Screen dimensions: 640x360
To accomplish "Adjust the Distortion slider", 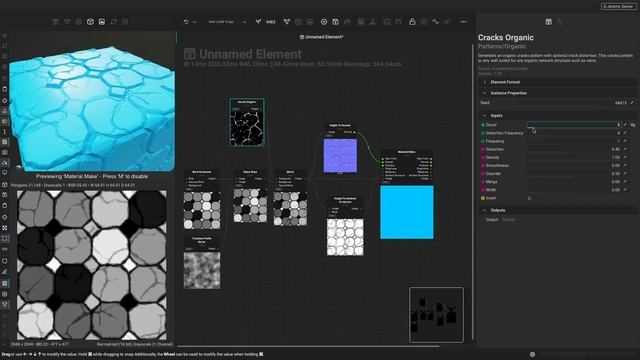I will click(574, 149).
